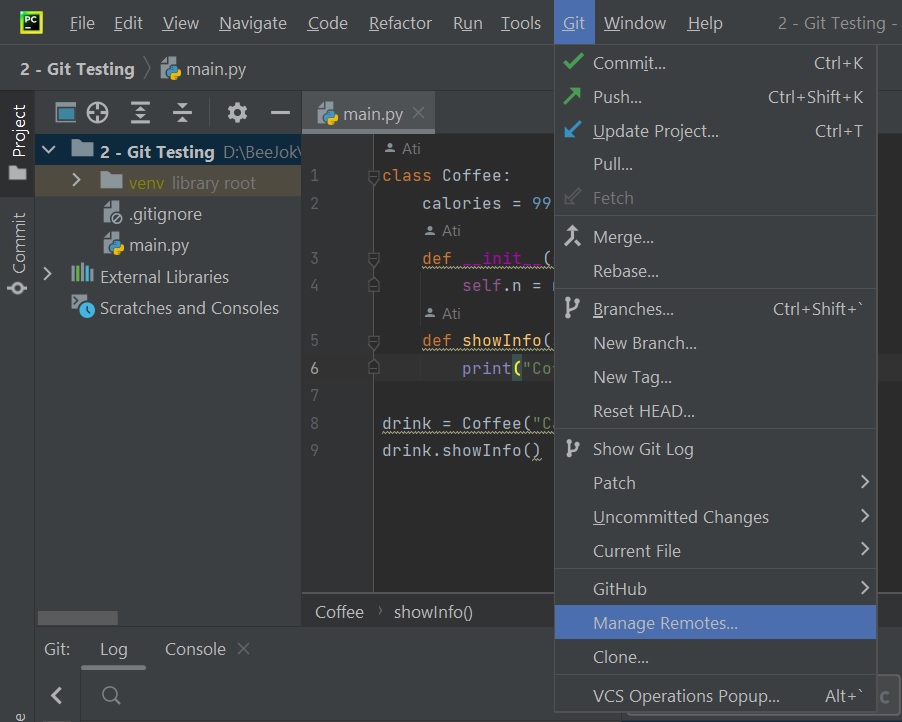
Task: Open search in the Git Log toolbar
Action: coord(110,695)
